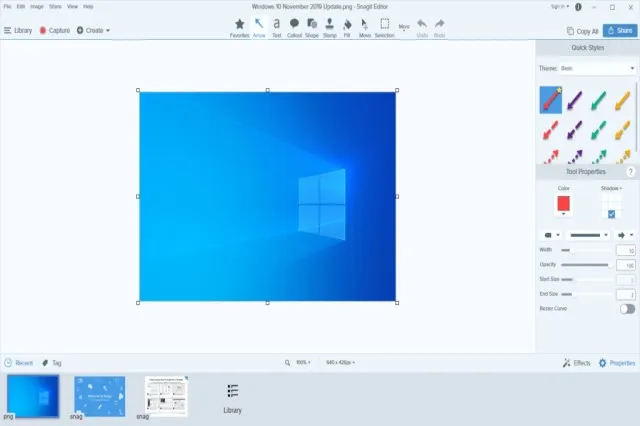
Task: Open the zoom level dropdown
Action: tap(302, 362)
